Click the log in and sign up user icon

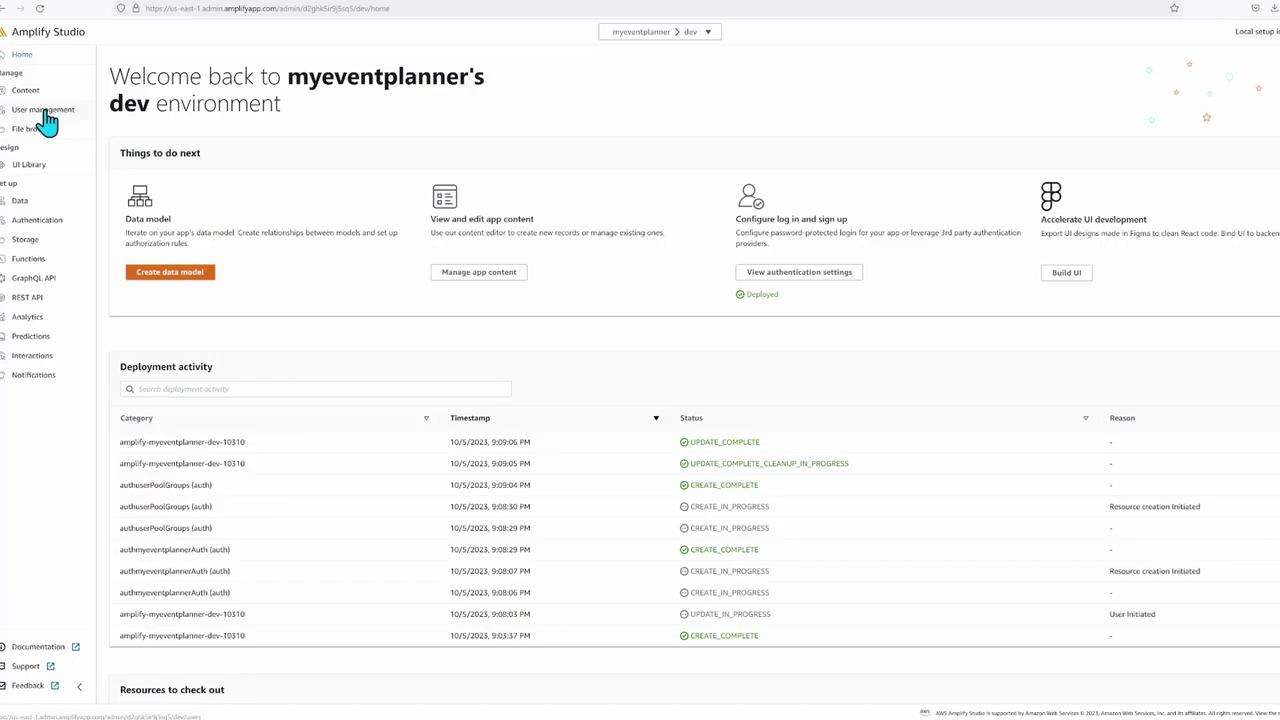(750, 196)
